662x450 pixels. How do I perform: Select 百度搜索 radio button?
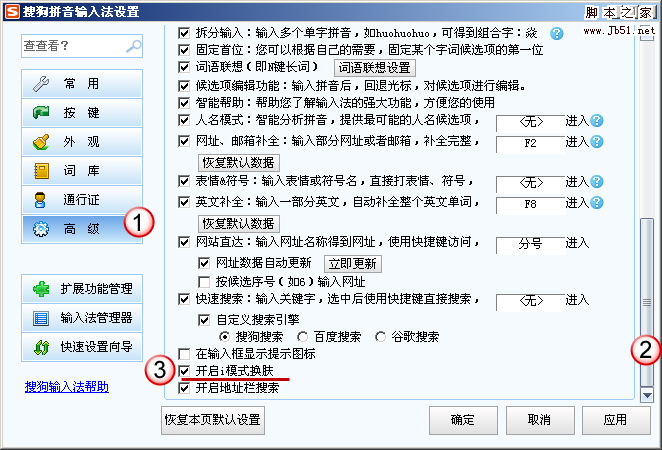pos(302,337)
